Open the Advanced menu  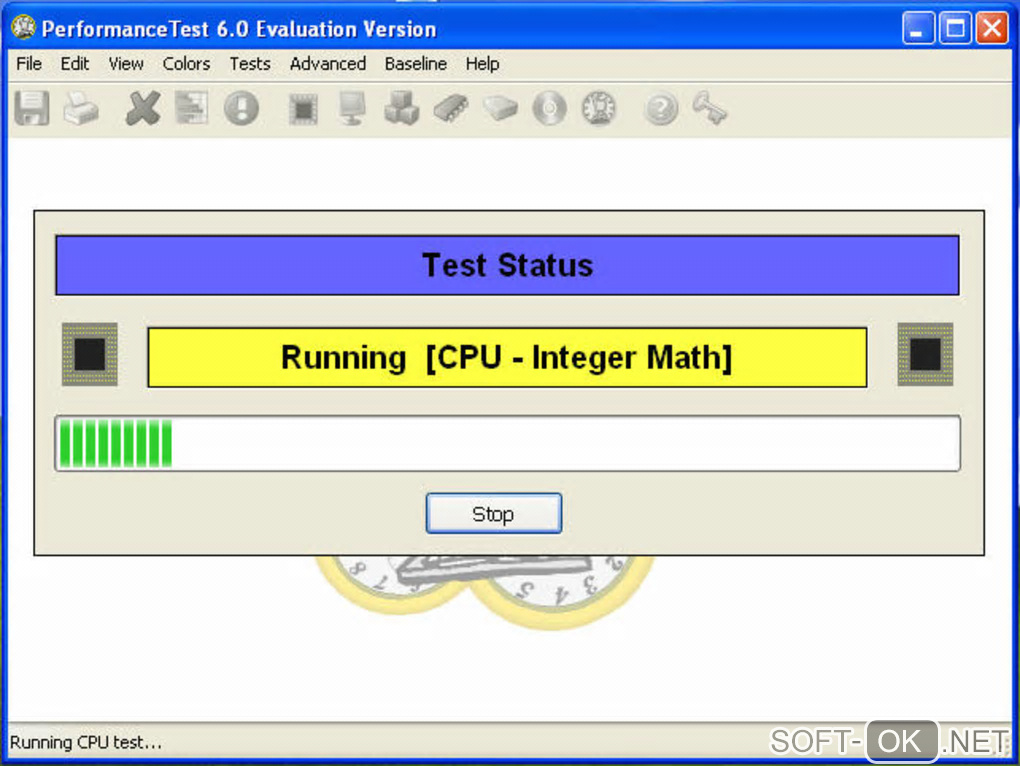328,64
